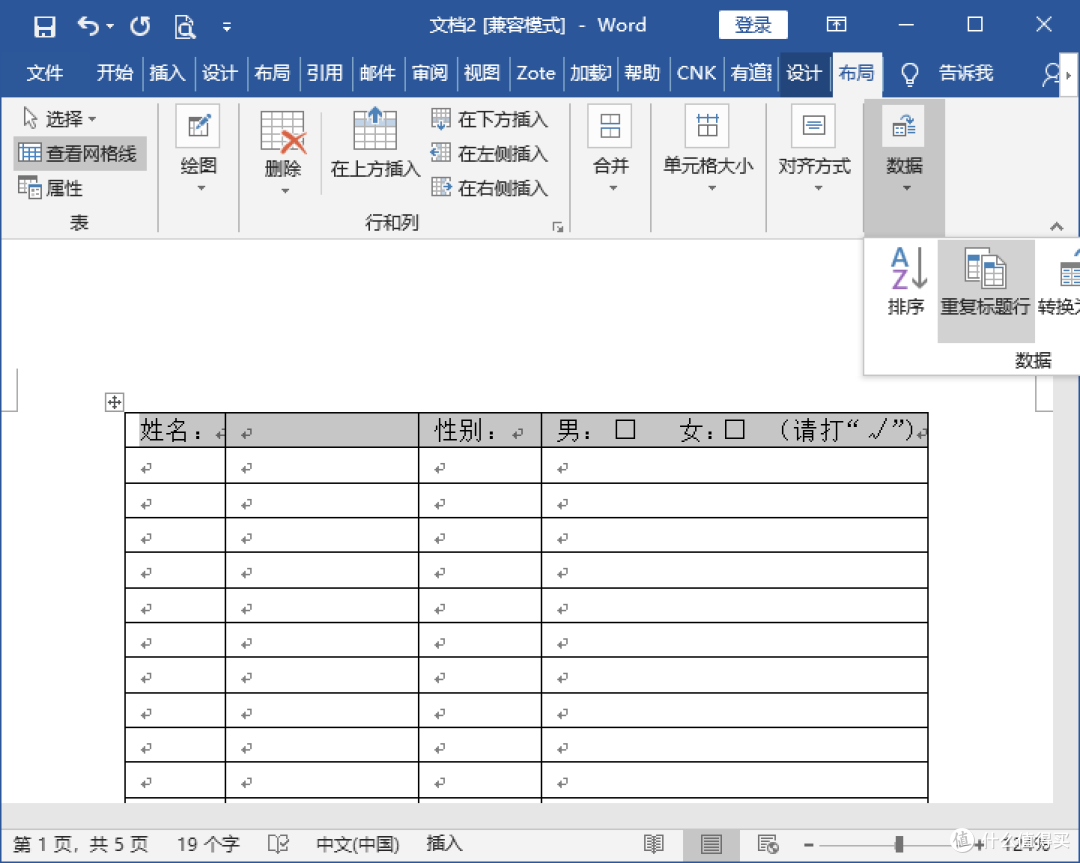The image size is (1080, 863).
Task: Click 在左侧插入 insert column left
Action: pyautogui.click(x=490, y=153)
